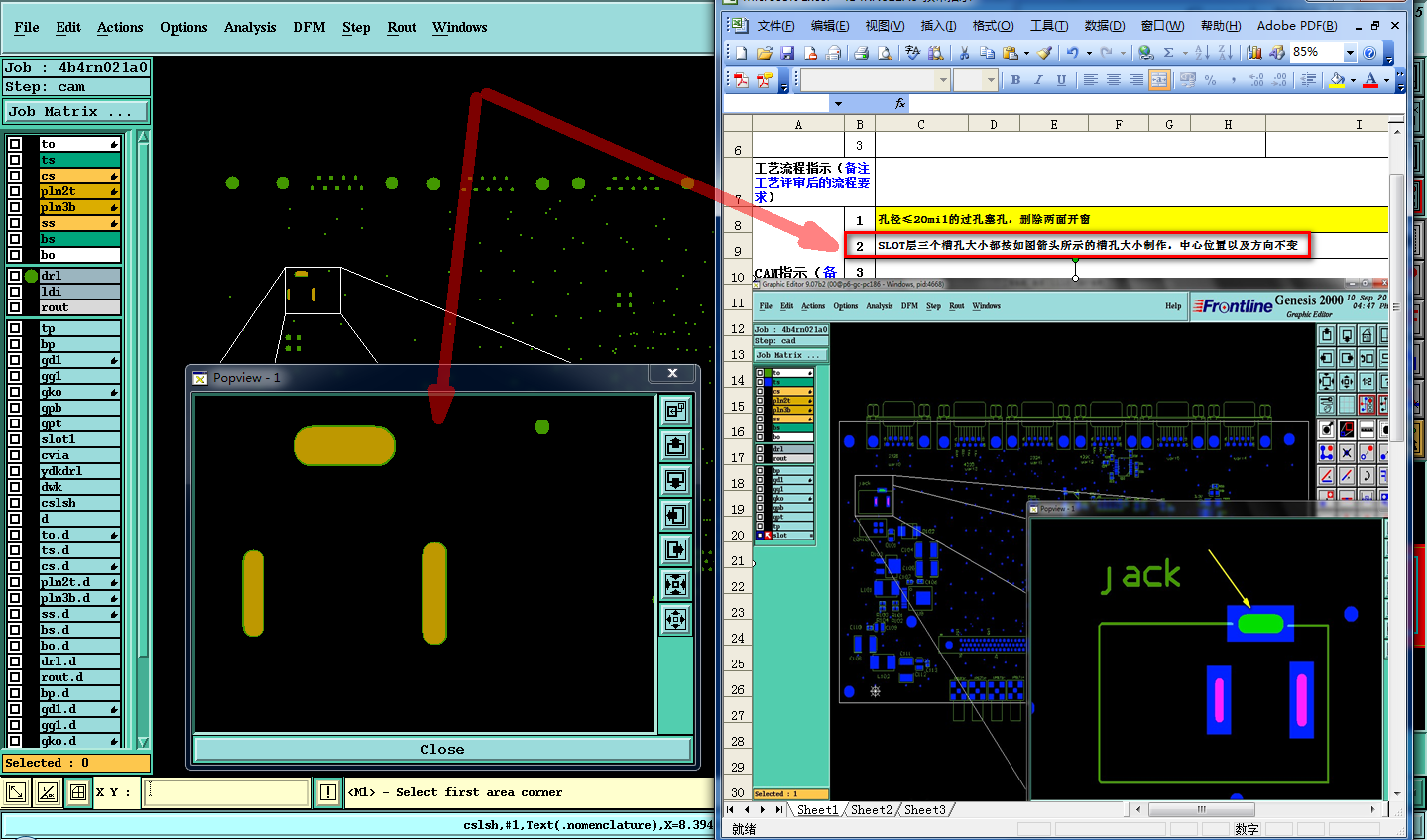Toggle the checkbox for layer slot1
Screen dimensions: 1427x840
tap(15, 439)
